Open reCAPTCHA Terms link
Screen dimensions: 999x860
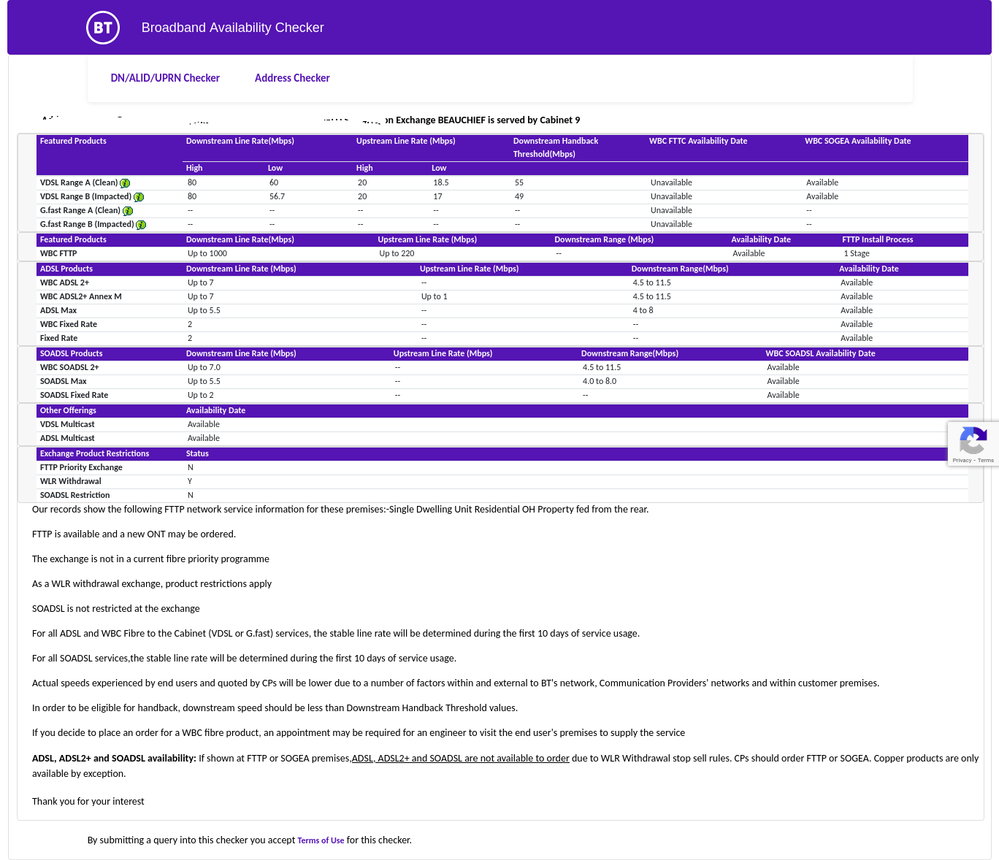986,460
